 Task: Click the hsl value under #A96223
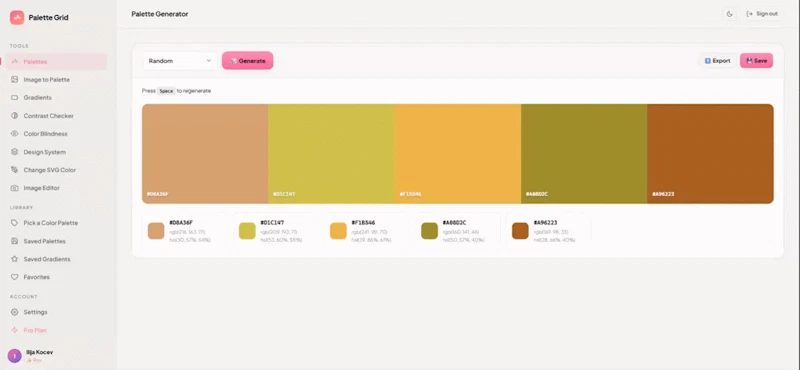[555, 240]
